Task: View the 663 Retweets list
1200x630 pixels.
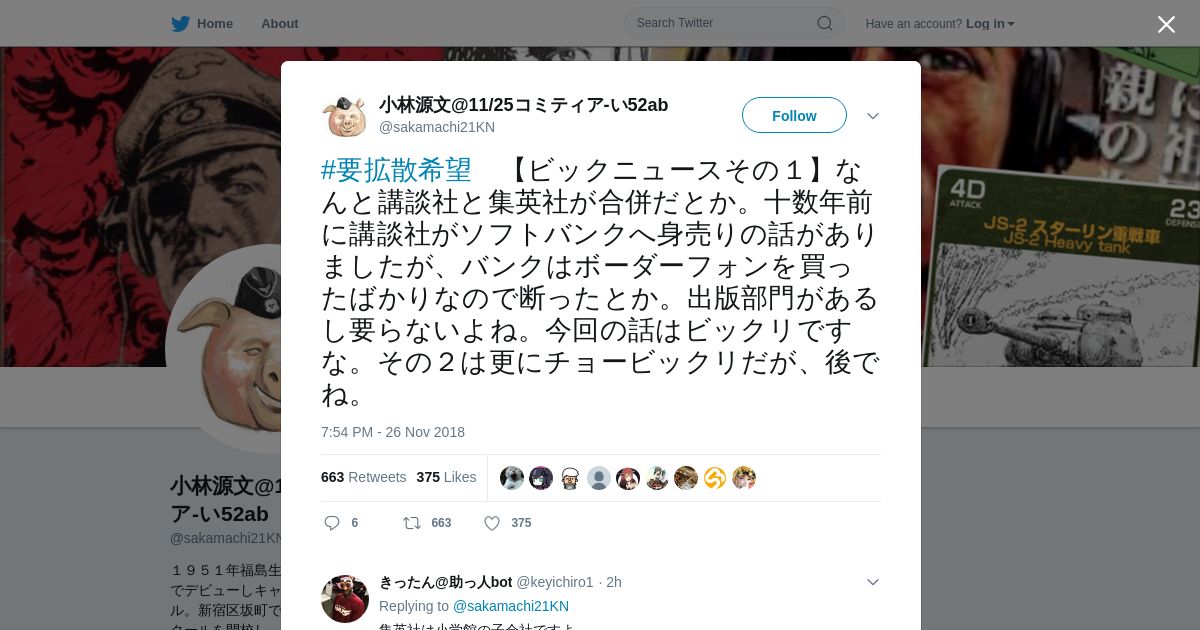Action: [363, 477]
